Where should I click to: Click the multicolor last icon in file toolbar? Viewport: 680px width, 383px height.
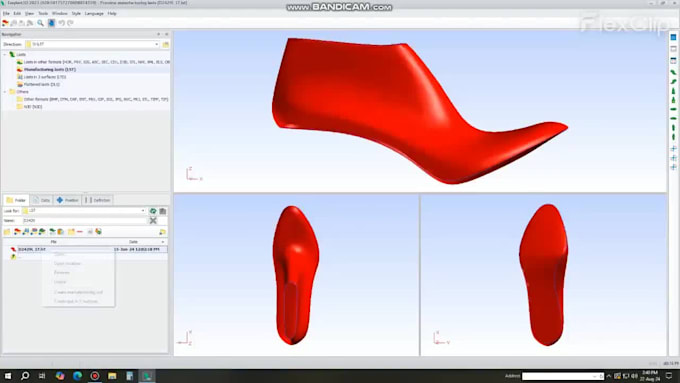98,232
